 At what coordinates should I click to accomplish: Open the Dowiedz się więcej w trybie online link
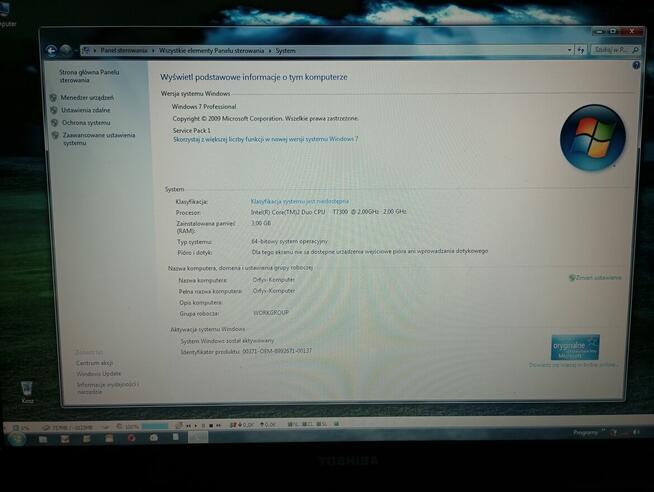[573, 365]
